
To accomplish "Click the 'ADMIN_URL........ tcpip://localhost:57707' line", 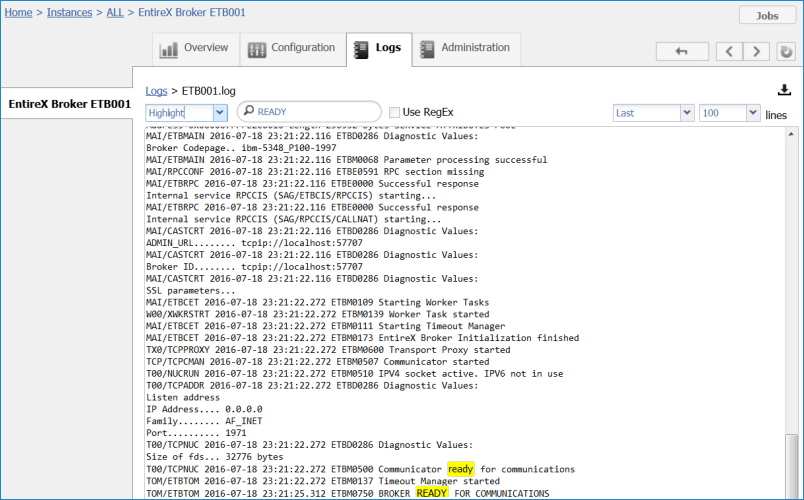I will click(254, 243).
